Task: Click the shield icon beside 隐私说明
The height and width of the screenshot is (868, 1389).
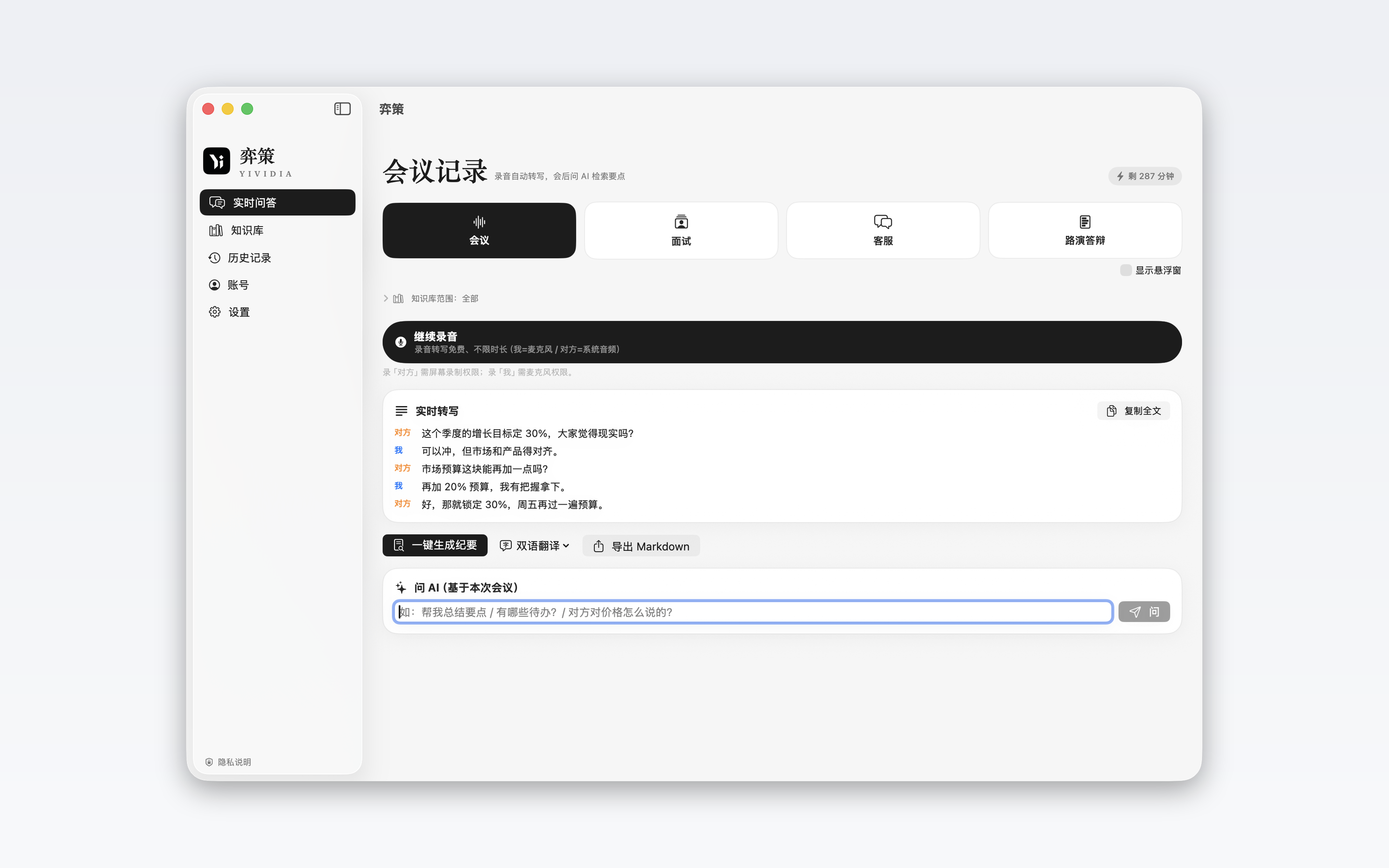Action: pos(209,762)
